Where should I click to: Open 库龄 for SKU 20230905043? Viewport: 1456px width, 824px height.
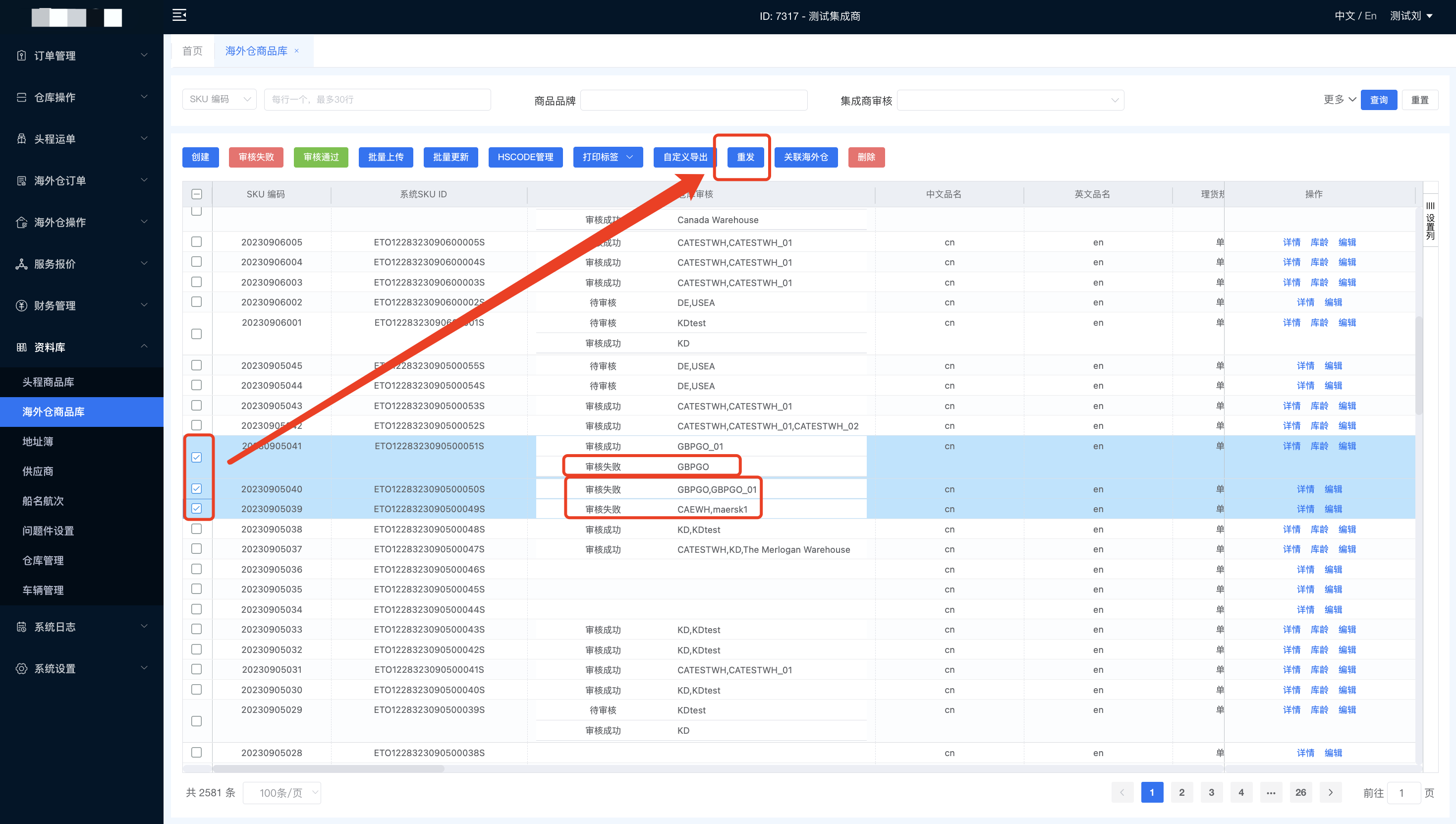pyautogui.click(x=1319, y=406)
